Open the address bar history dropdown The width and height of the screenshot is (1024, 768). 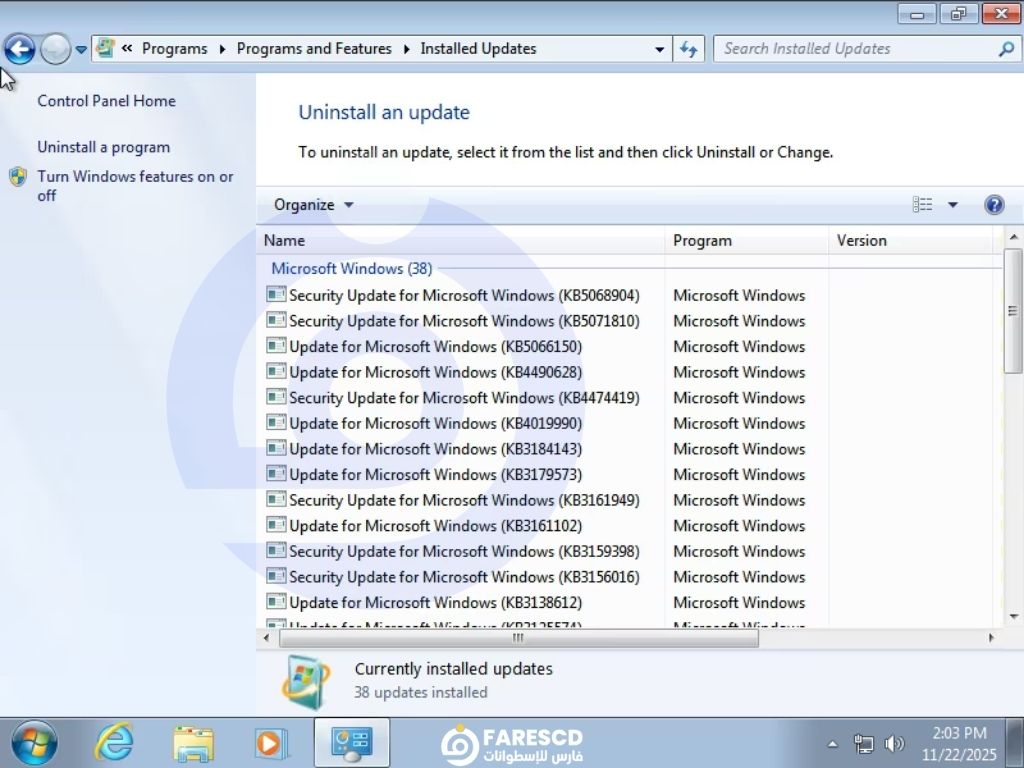[x=659, y=48]
